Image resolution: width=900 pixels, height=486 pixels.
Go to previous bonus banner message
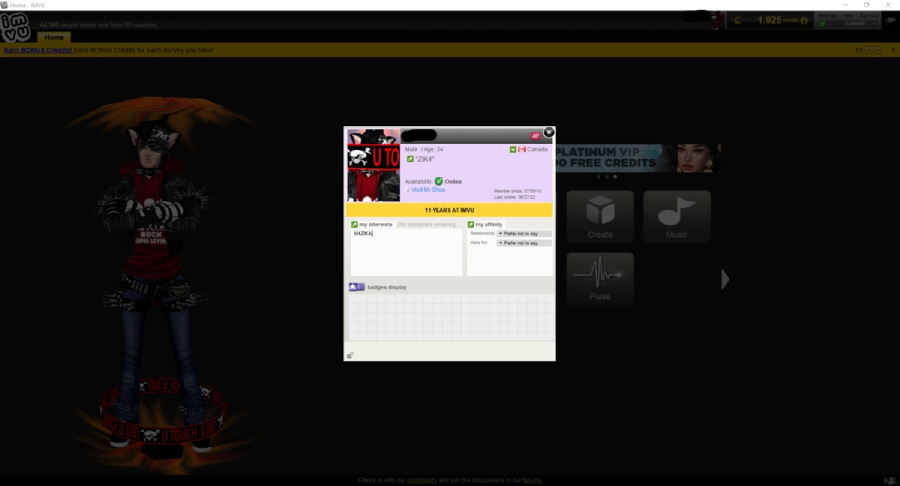click(868, 50)
